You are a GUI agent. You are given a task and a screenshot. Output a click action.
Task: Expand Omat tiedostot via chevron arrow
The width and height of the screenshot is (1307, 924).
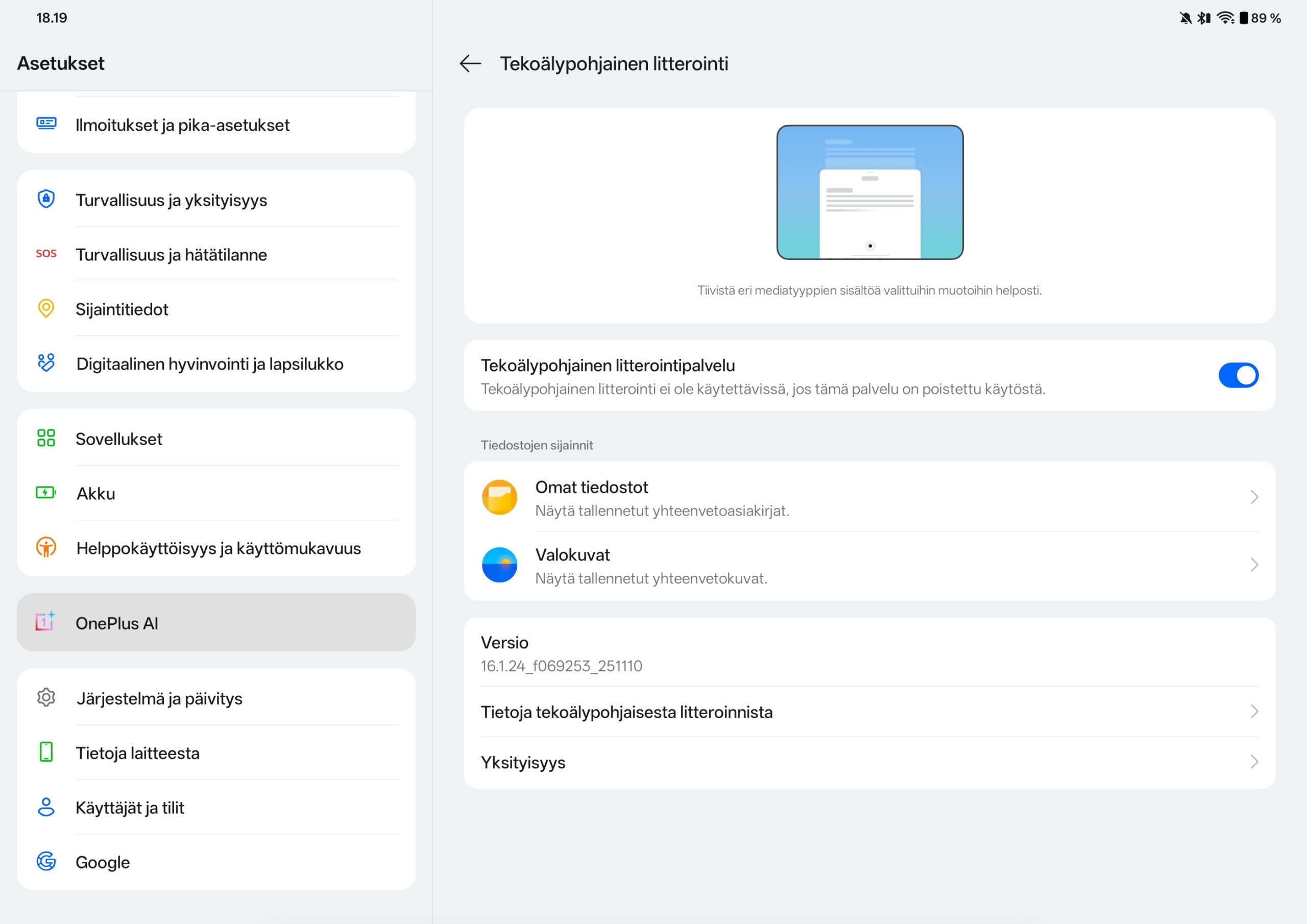1253,497
